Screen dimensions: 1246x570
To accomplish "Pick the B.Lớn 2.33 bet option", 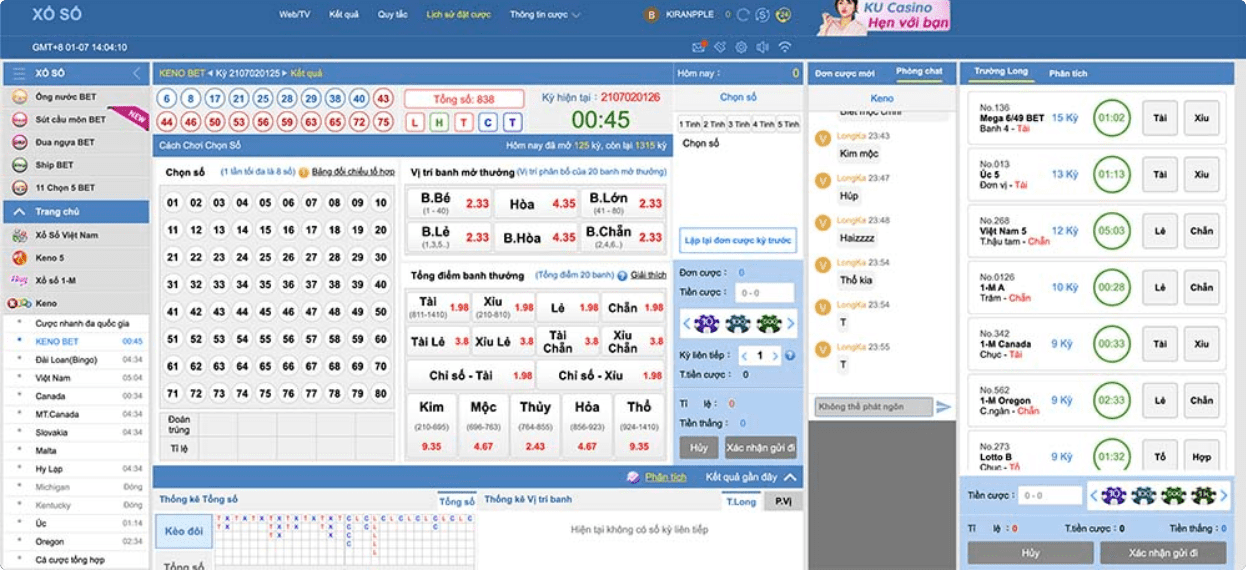I will coord(623,203).
